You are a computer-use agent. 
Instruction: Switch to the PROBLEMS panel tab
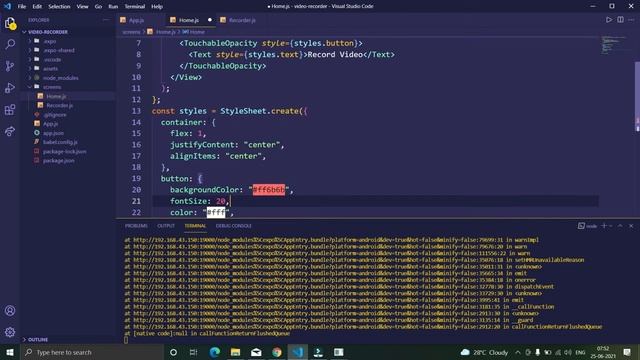click(136, 225)
